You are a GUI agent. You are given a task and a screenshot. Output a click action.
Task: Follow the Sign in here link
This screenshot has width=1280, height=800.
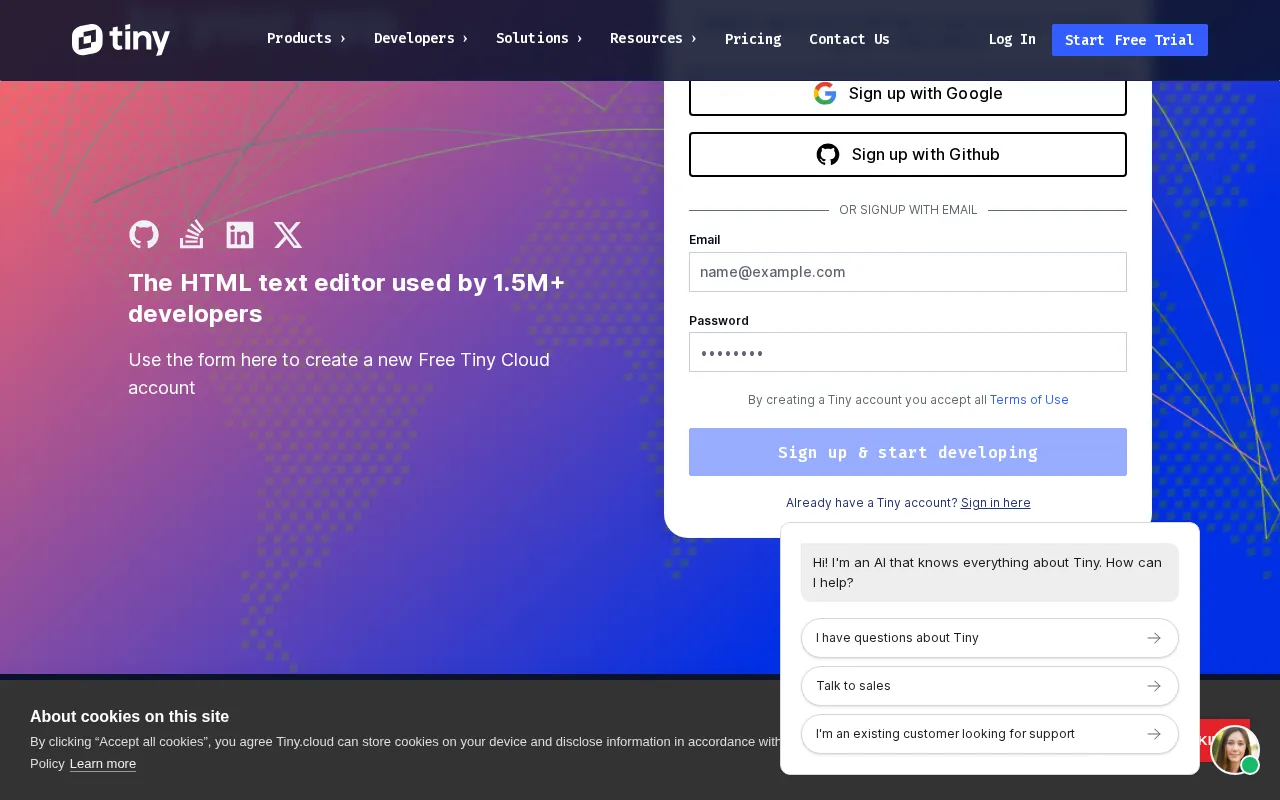996,503
